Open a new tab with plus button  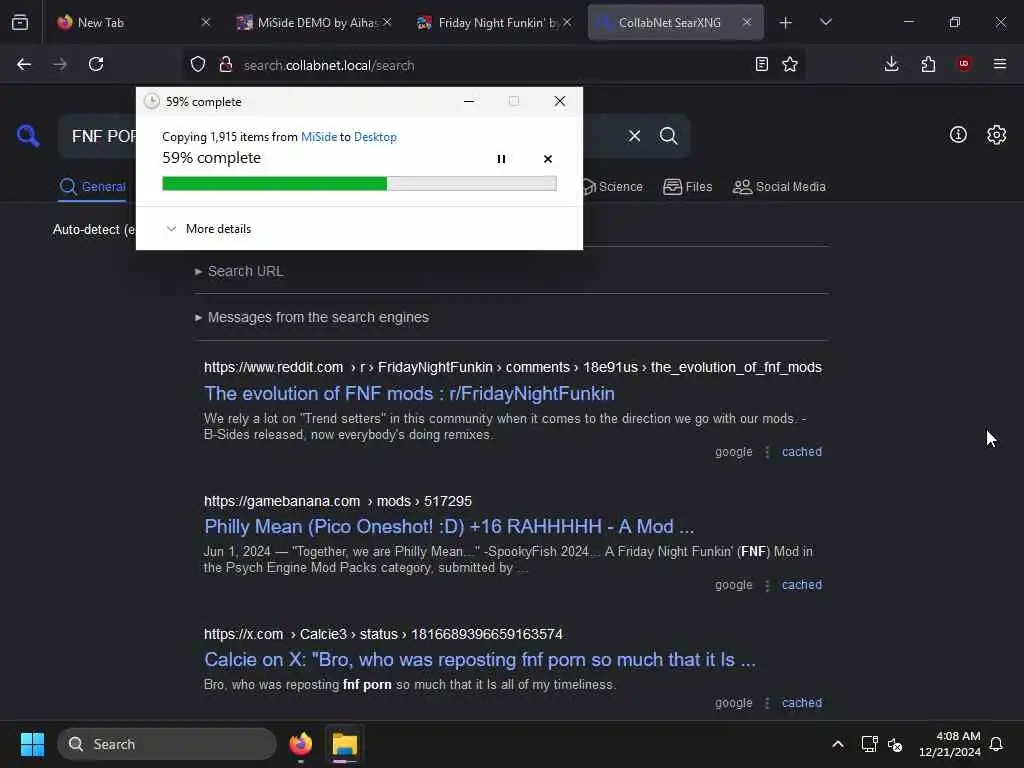click(x=786, y=23)
